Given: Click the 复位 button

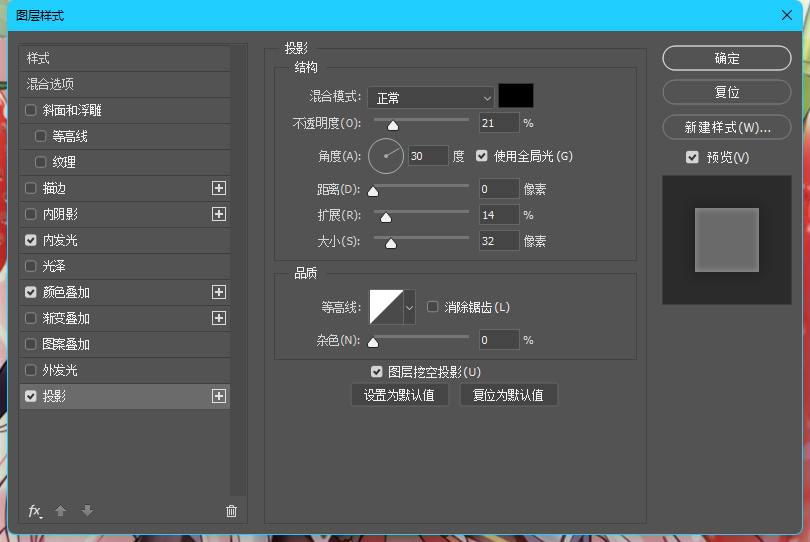Looking at the screenshot, I should [726, 92].
